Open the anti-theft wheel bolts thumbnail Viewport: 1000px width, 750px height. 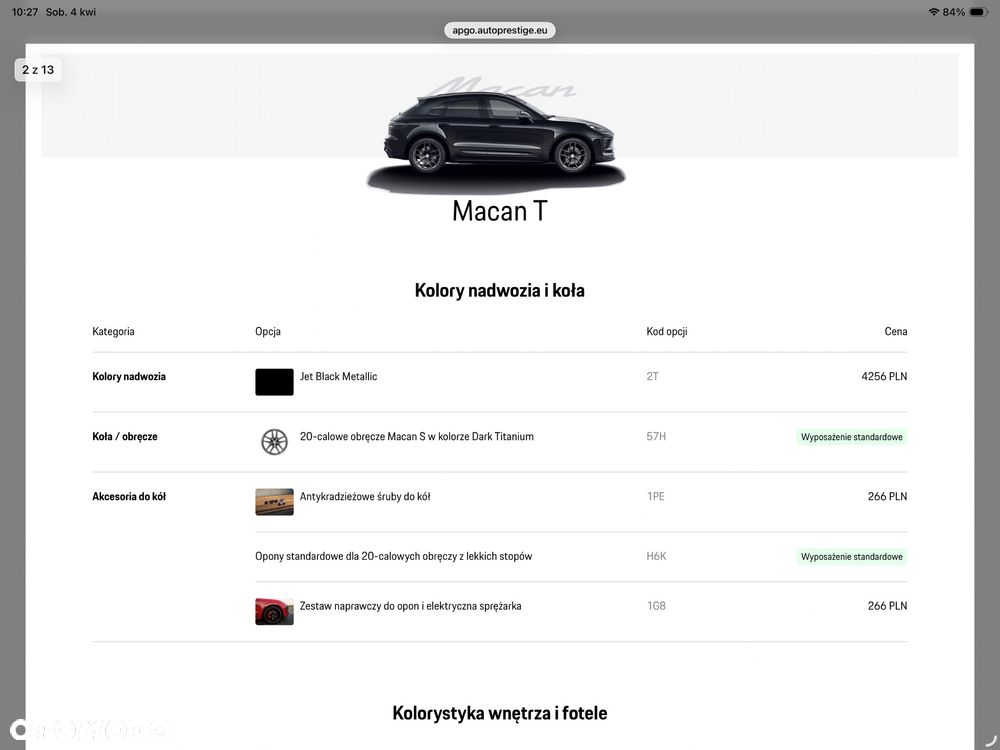tap(274, 502)
